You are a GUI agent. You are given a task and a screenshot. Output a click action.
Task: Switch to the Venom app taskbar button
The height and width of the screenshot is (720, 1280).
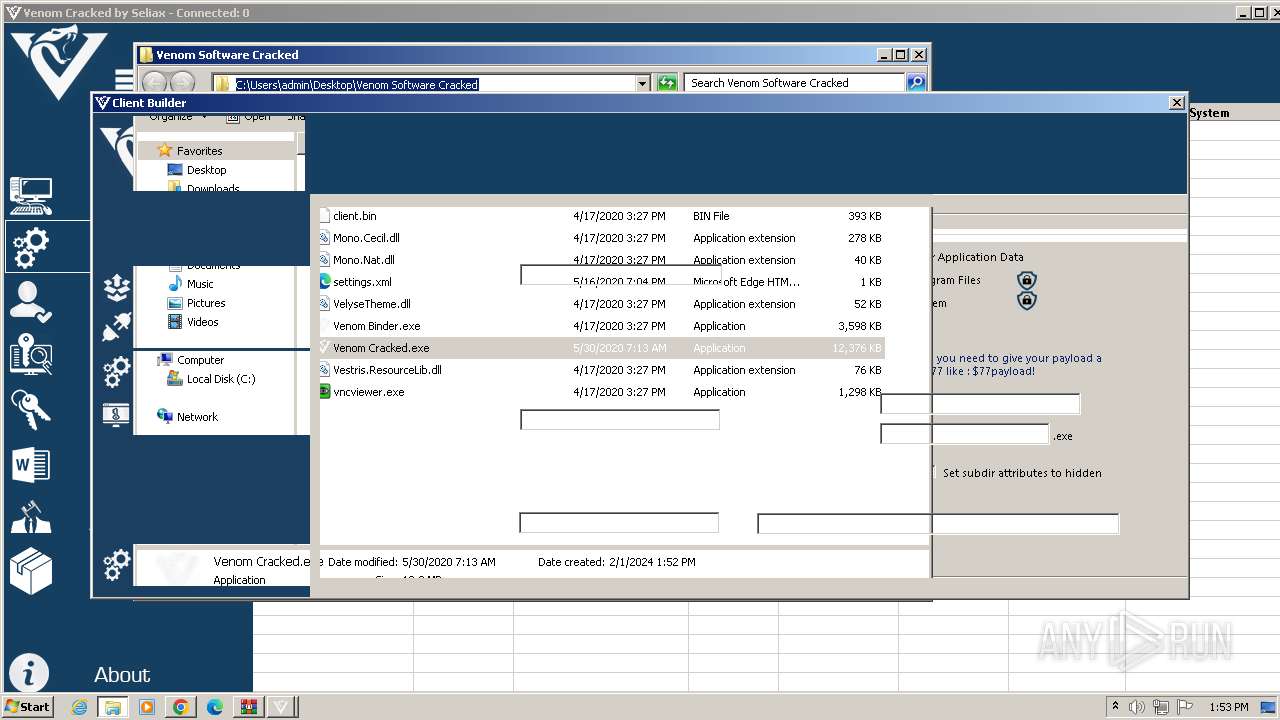pyautogui.click(x=281, y=707)
